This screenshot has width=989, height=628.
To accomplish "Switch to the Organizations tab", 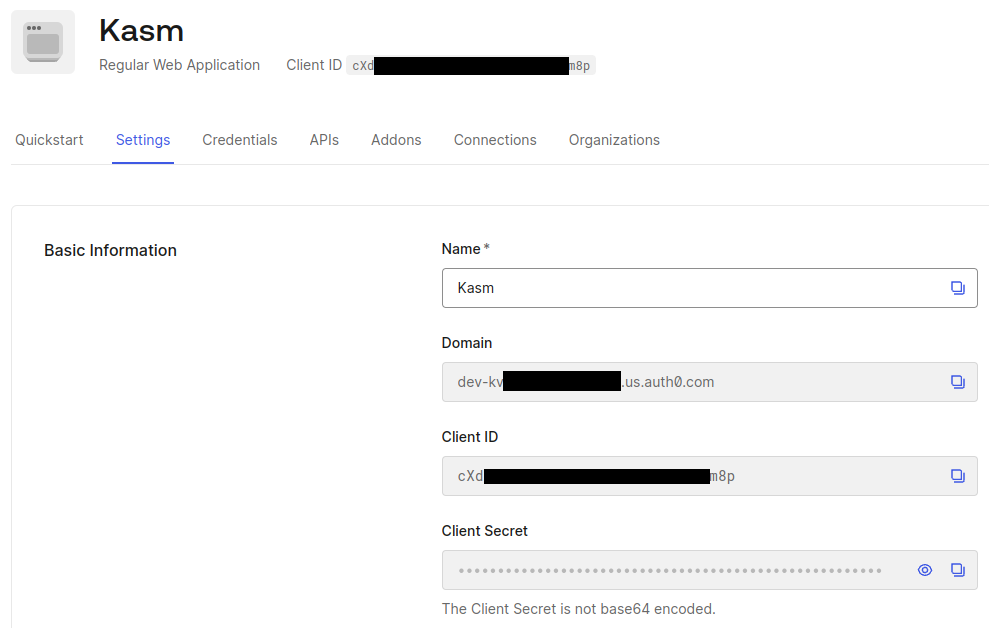I will coord(614,140).
